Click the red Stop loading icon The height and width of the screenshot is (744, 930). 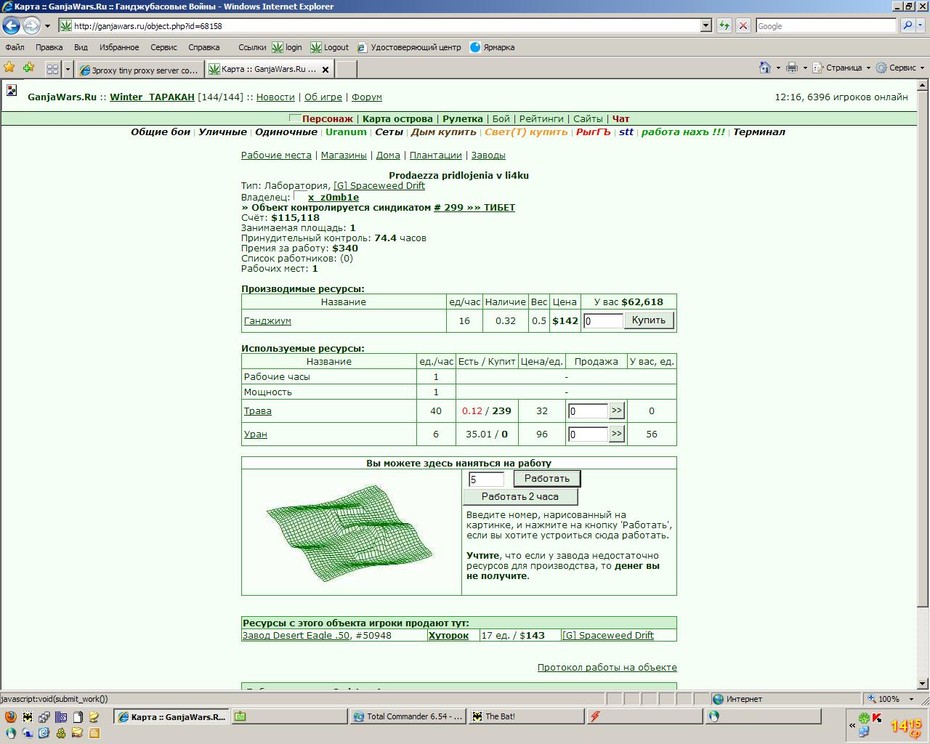(743, 26)
